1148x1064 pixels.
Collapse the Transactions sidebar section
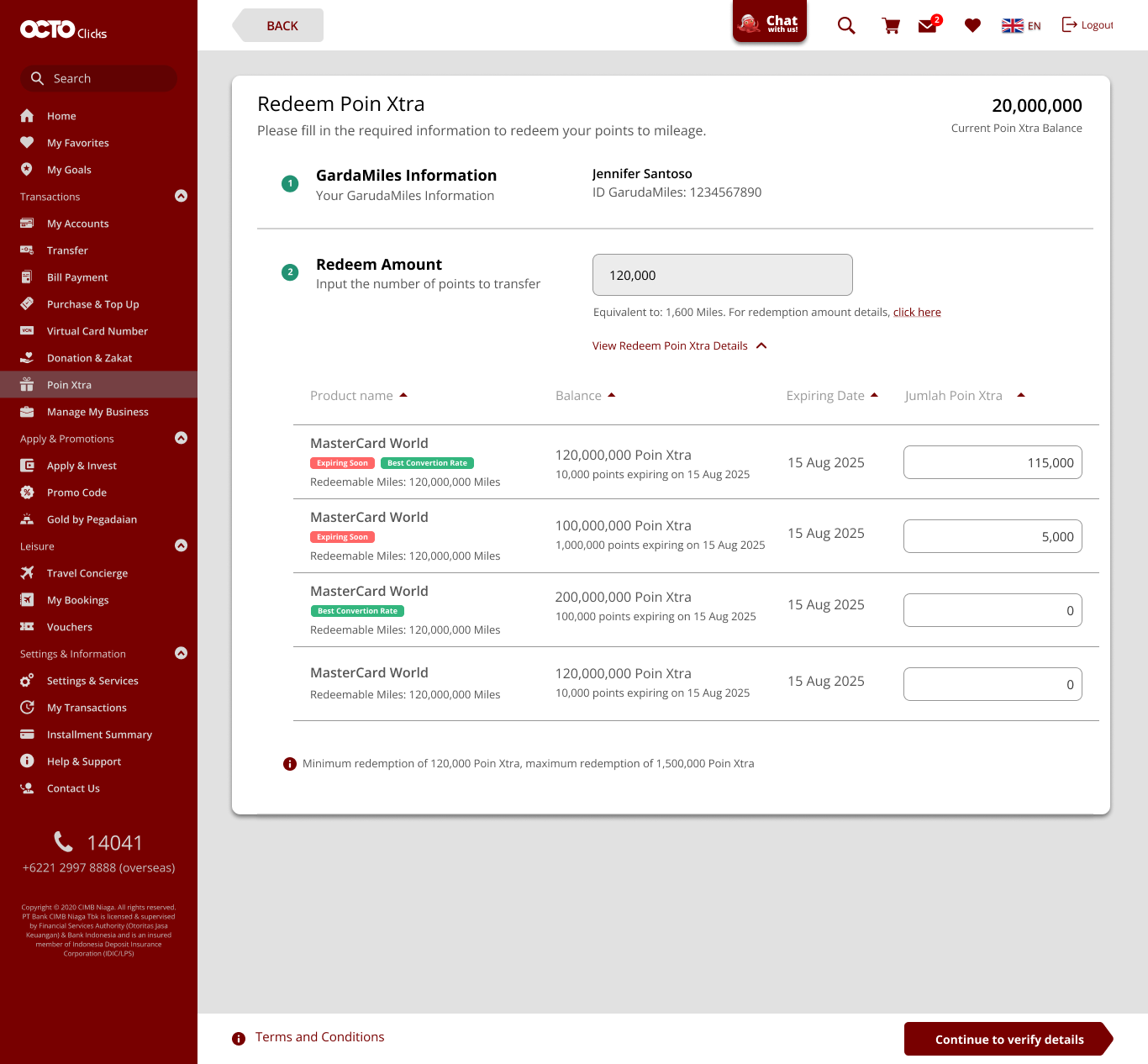tap(181, 196)
